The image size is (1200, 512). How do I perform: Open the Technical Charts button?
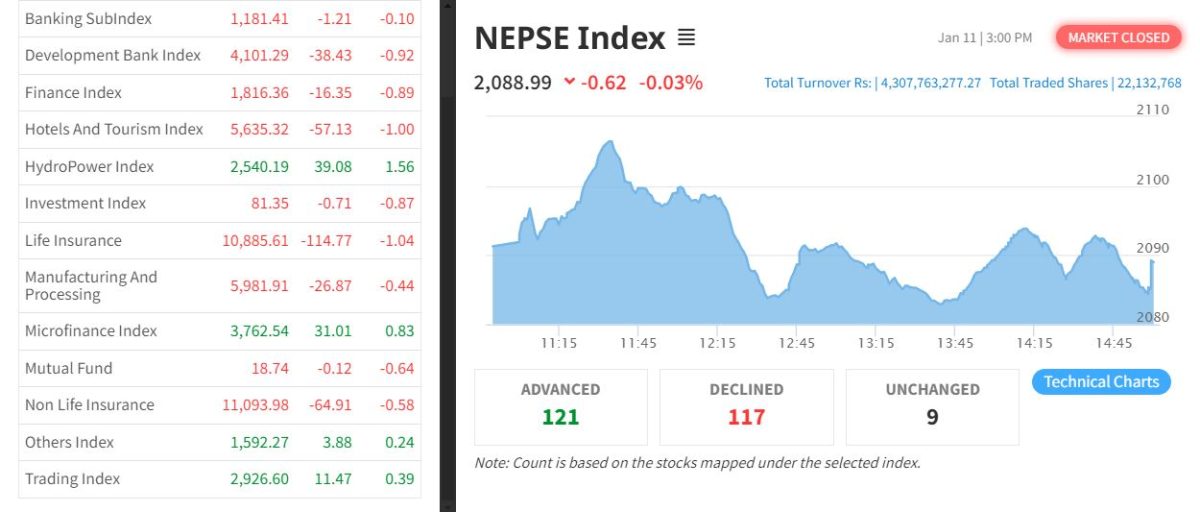1100,382
